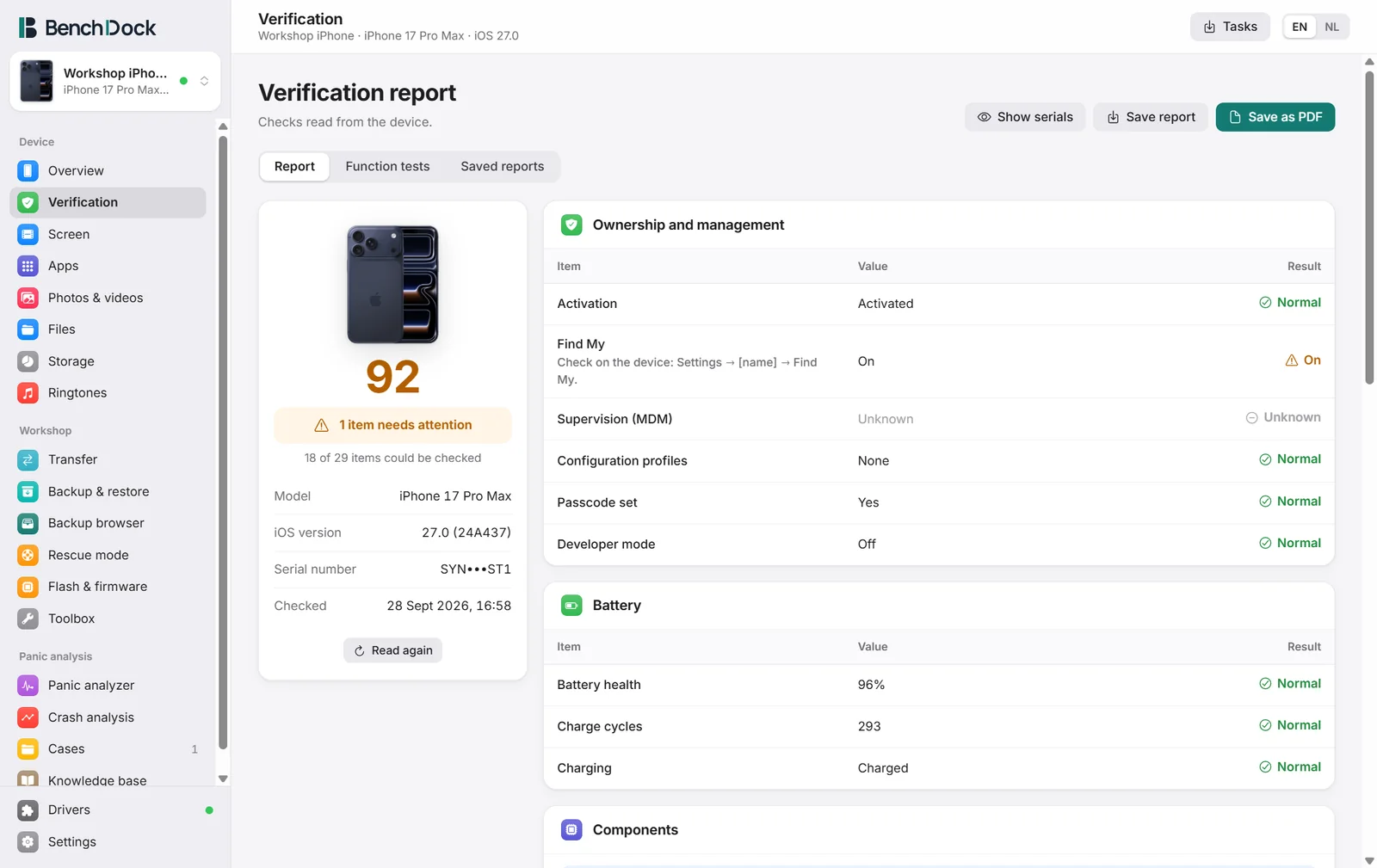The height and width of the screenshot is (868, 1377).
Task: Open the Panic analyzer icon
Action: pos(28,686)
